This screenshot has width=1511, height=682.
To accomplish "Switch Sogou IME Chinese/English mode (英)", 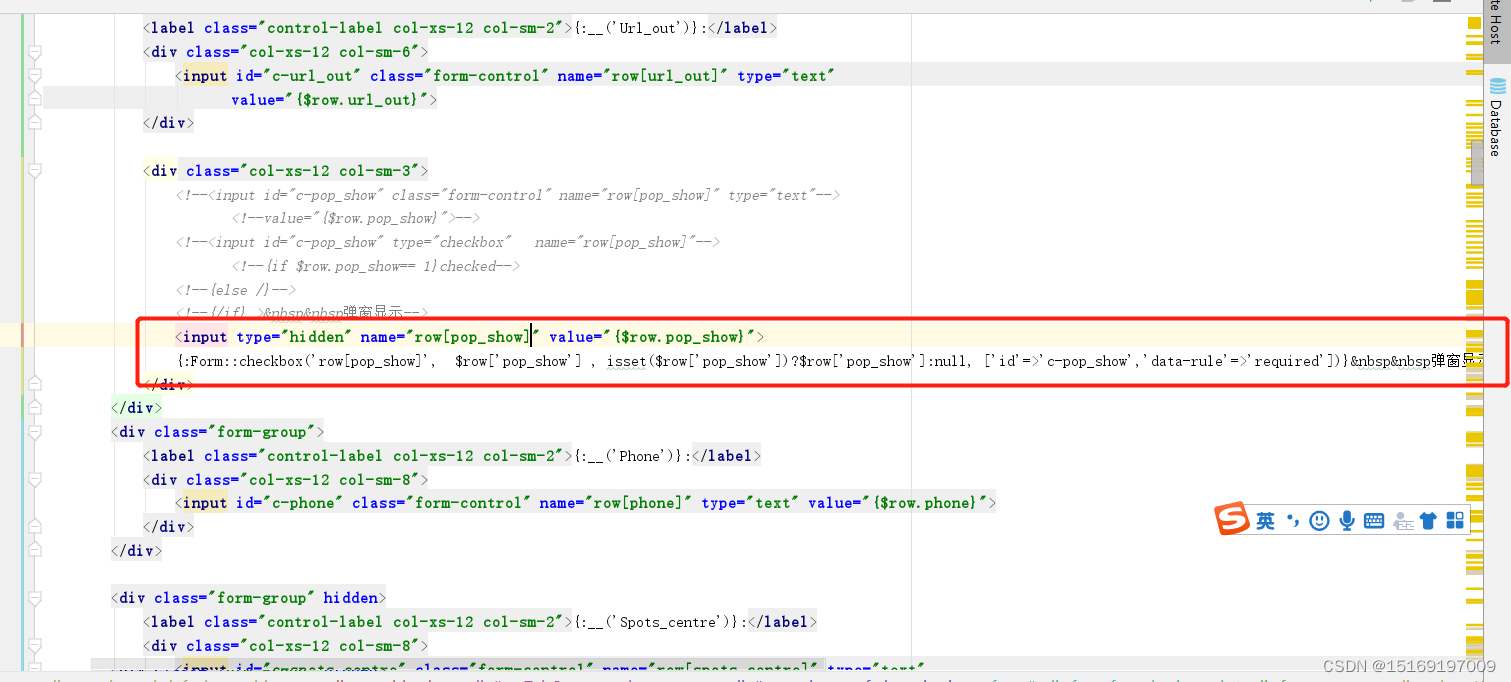I will [x=1266, y=521].
